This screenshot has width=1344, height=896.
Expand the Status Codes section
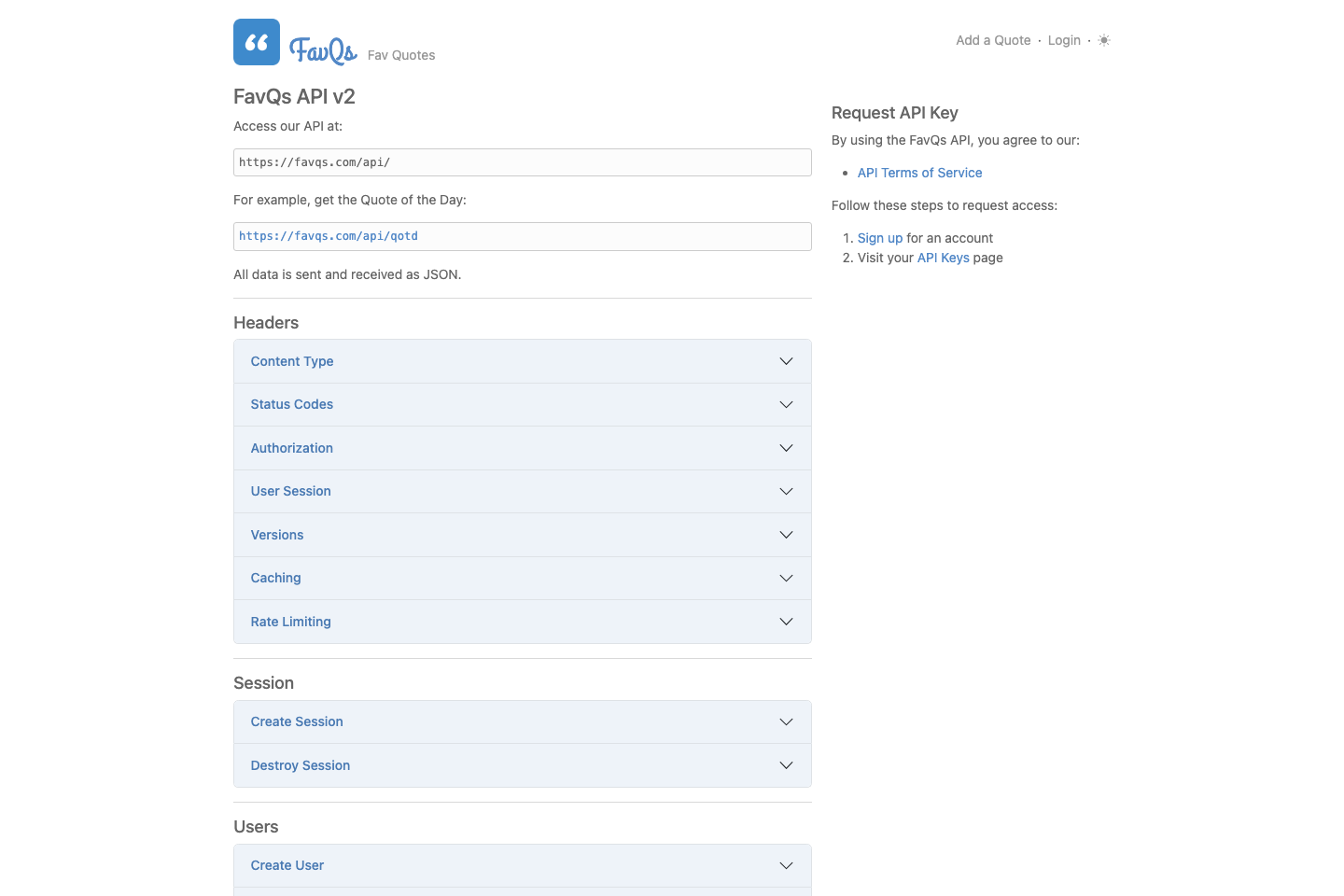pos(522,404)
